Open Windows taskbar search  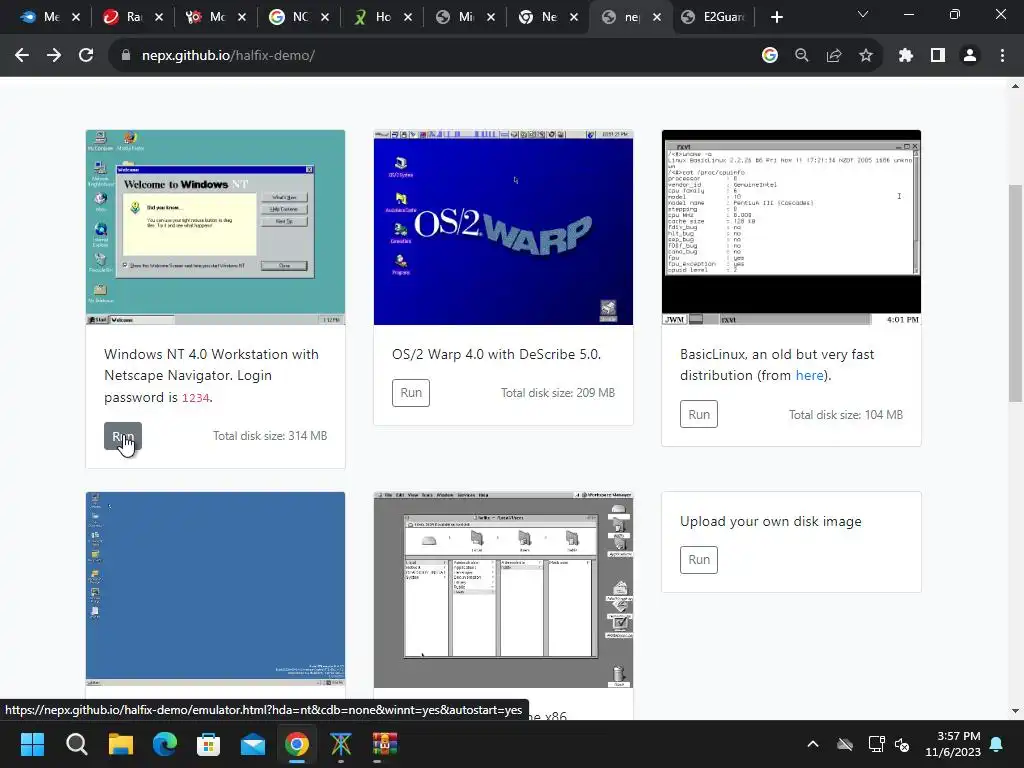tap(76, 744)
